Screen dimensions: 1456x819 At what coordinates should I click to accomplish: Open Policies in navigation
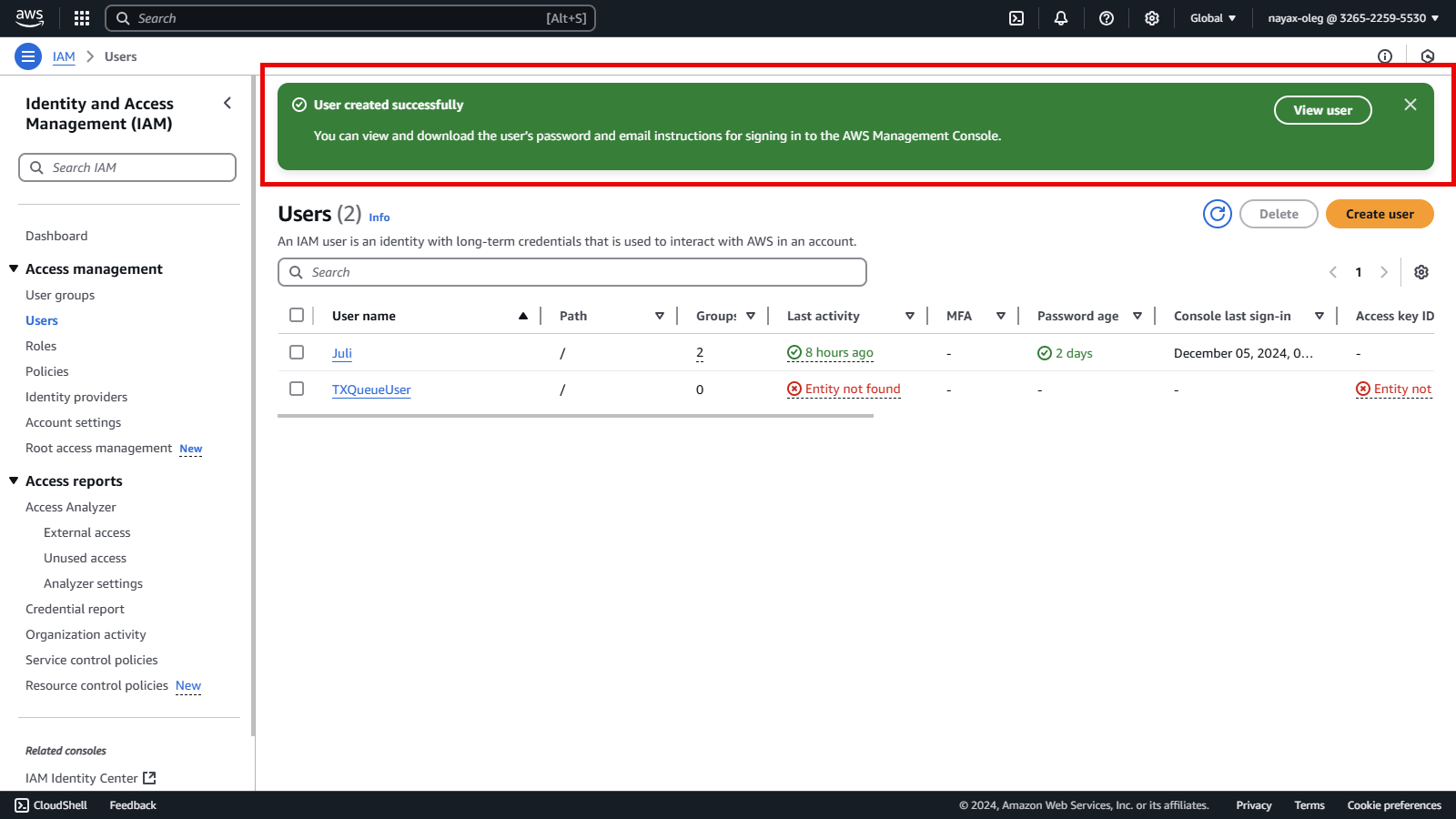pyautogui.click(x=47, y=371)
